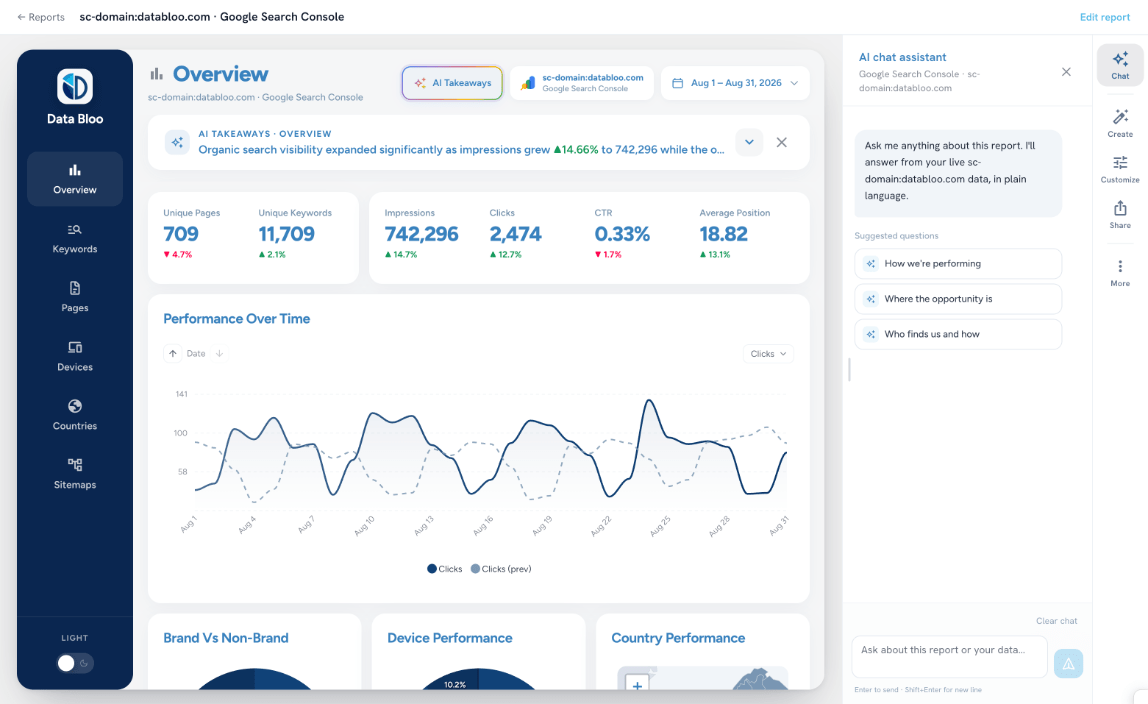Open the Countries sidebar section

[x=75, y=415]
